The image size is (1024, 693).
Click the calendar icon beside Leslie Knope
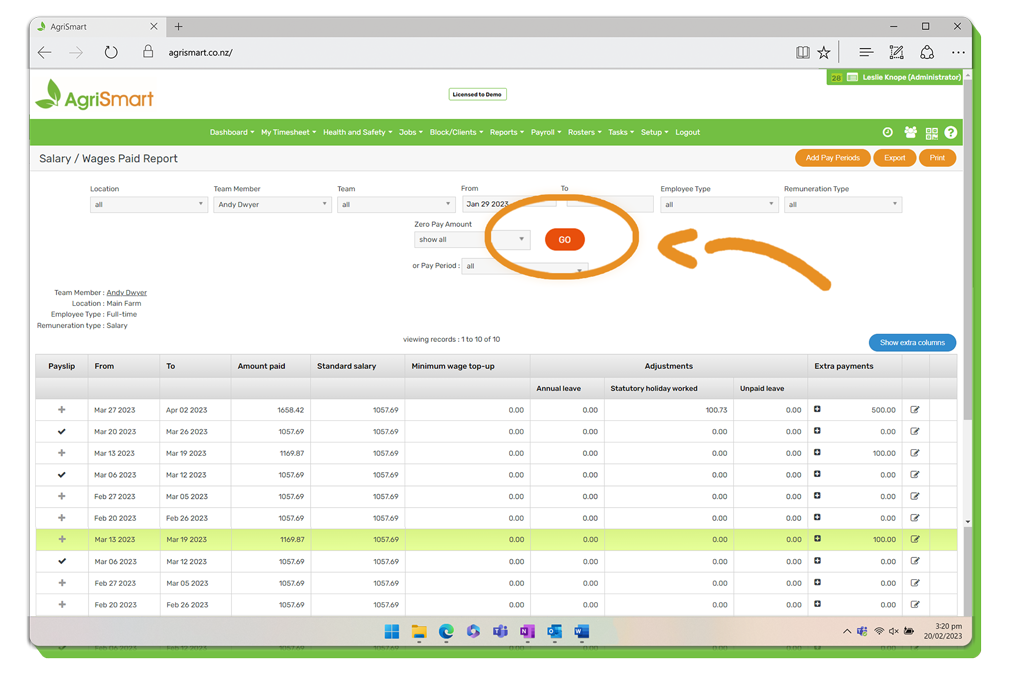coord(852,77)
